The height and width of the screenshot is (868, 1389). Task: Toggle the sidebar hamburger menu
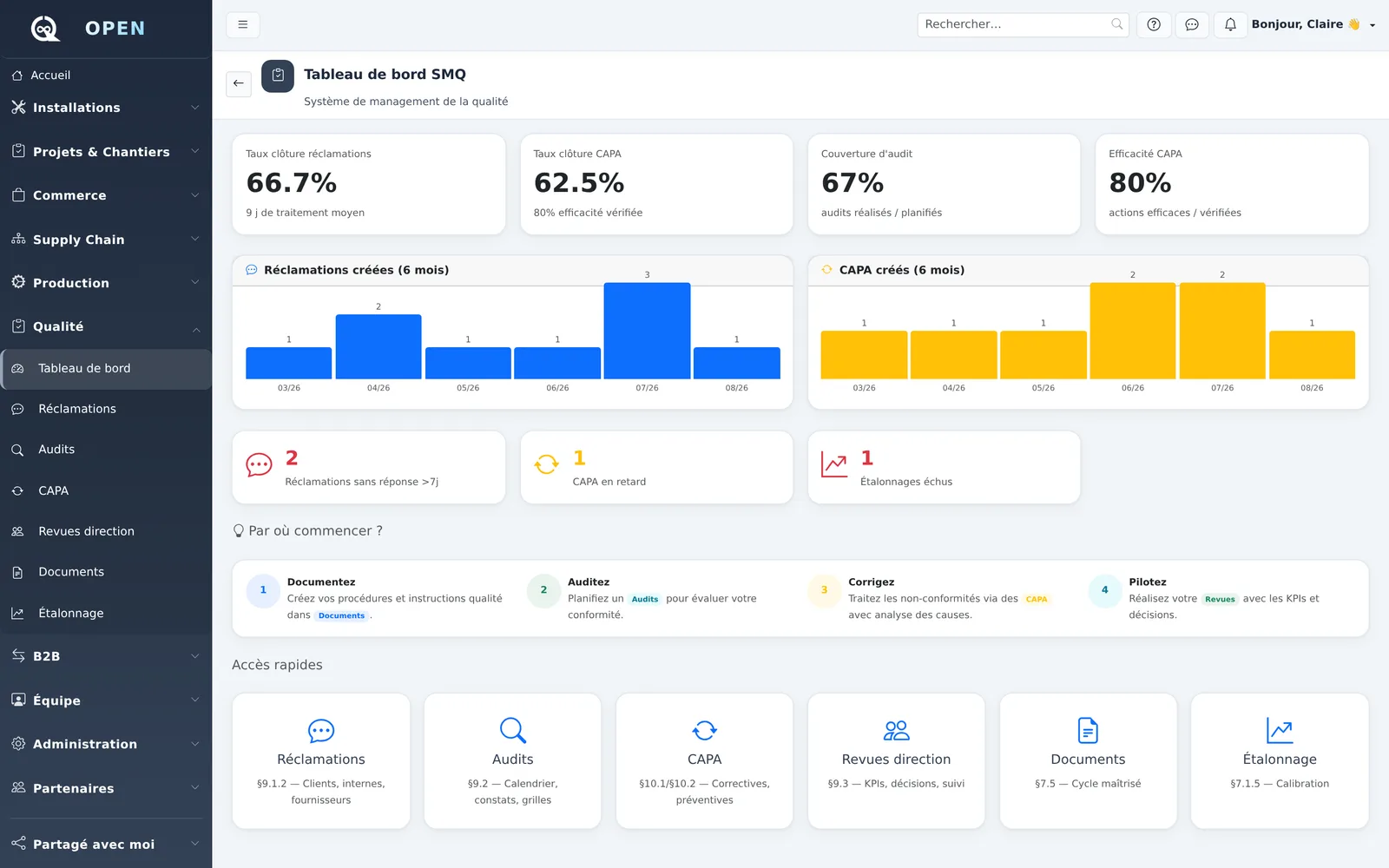click(243, 24)
